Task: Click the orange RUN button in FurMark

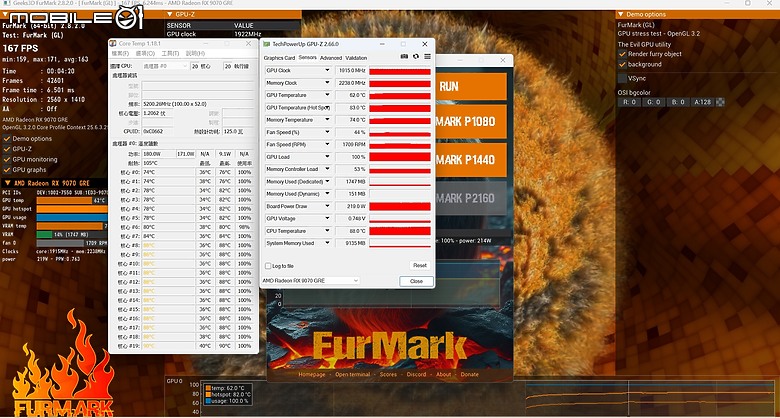Action: (x=471, y=87)
